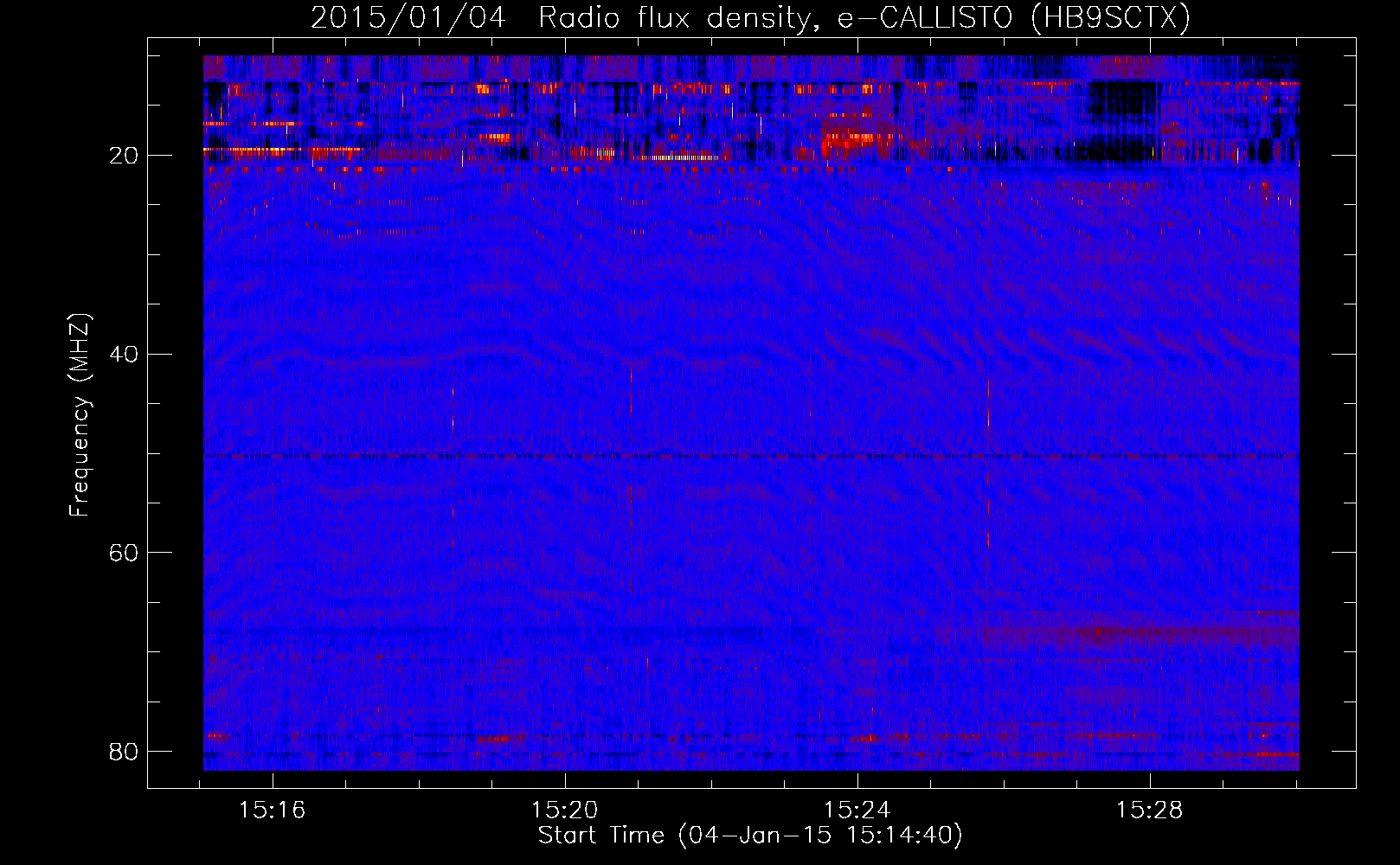
Task: Click the 'Start Time (04-Jan-15 15:14:40)' label
Action: click(x=750, y=836)
